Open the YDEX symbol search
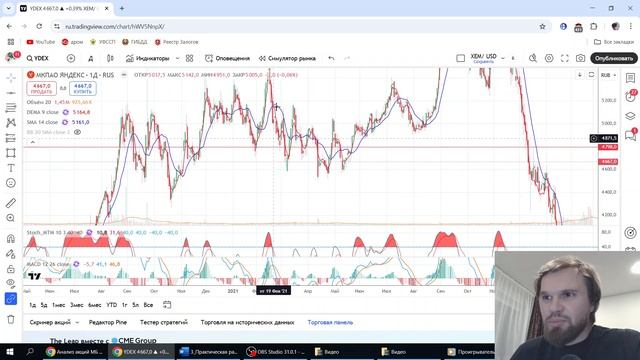The width and height of the screenshot is (640, 360). (38, 58)
